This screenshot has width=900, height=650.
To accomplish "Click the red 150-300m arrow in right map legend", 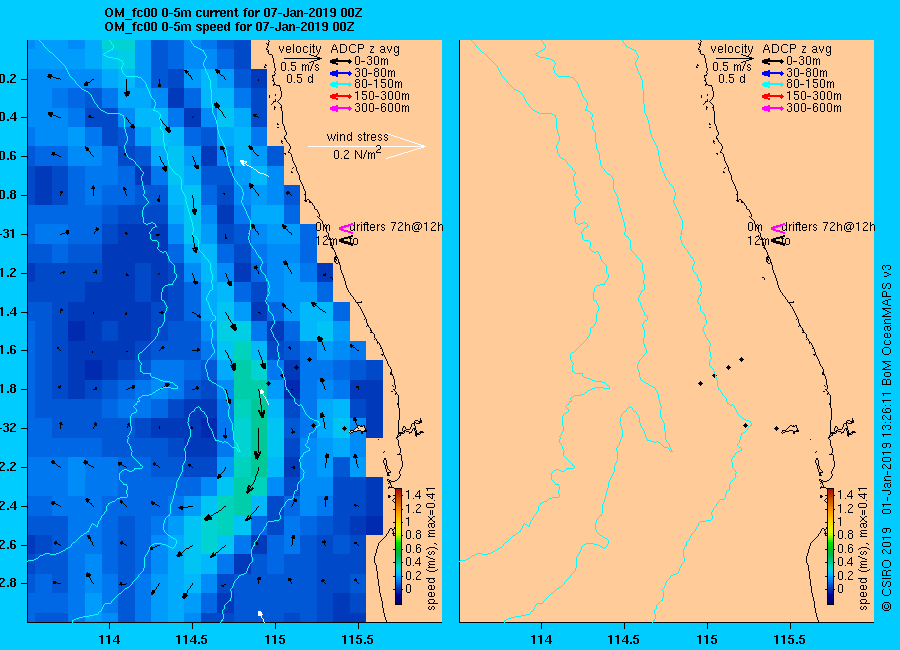I will pyautogui.click(x=773, y=96).
